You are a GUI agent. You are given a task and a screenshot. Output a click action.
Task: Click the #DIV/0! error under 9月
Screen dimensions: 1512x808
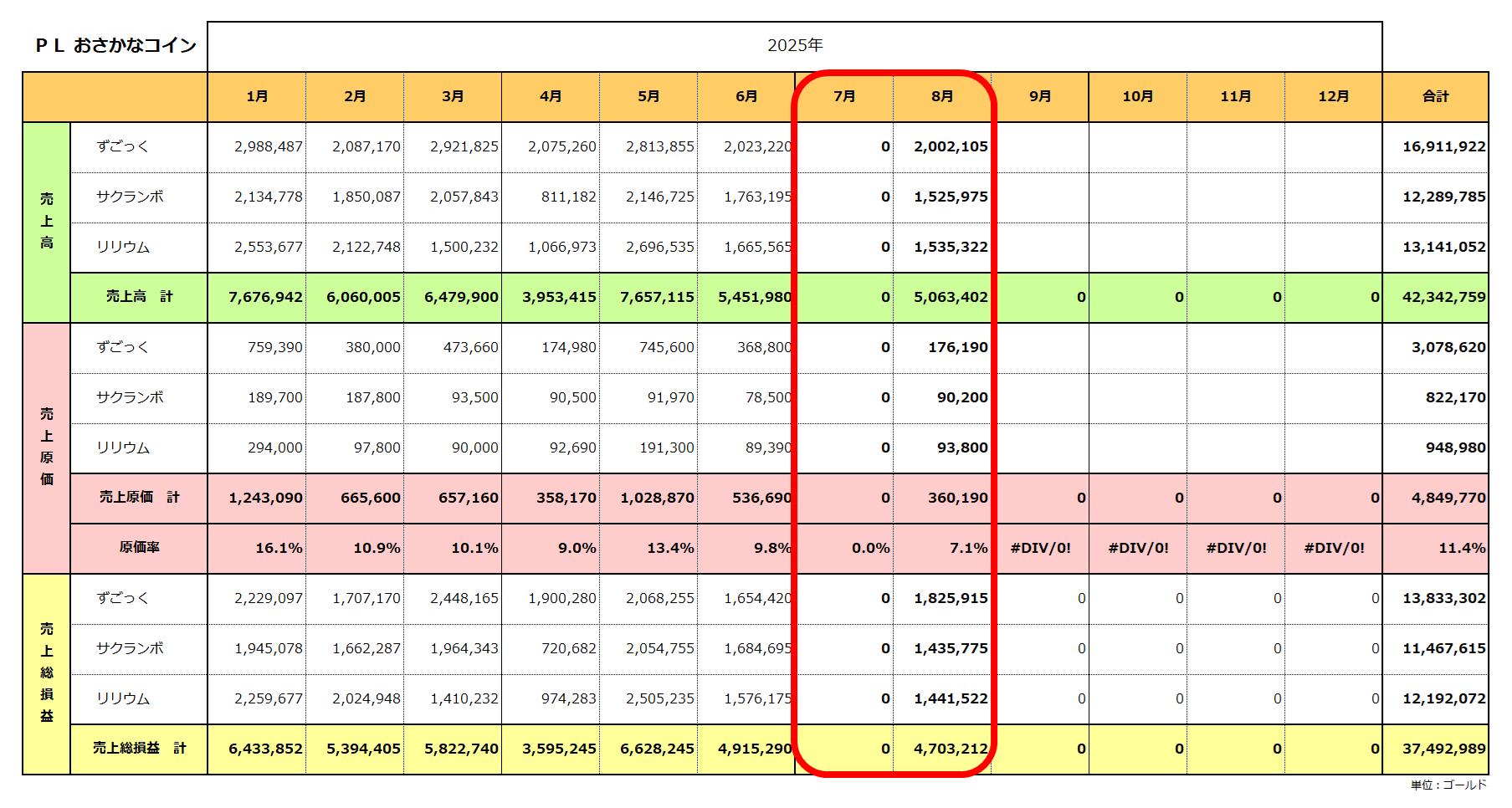[1040, 549]
